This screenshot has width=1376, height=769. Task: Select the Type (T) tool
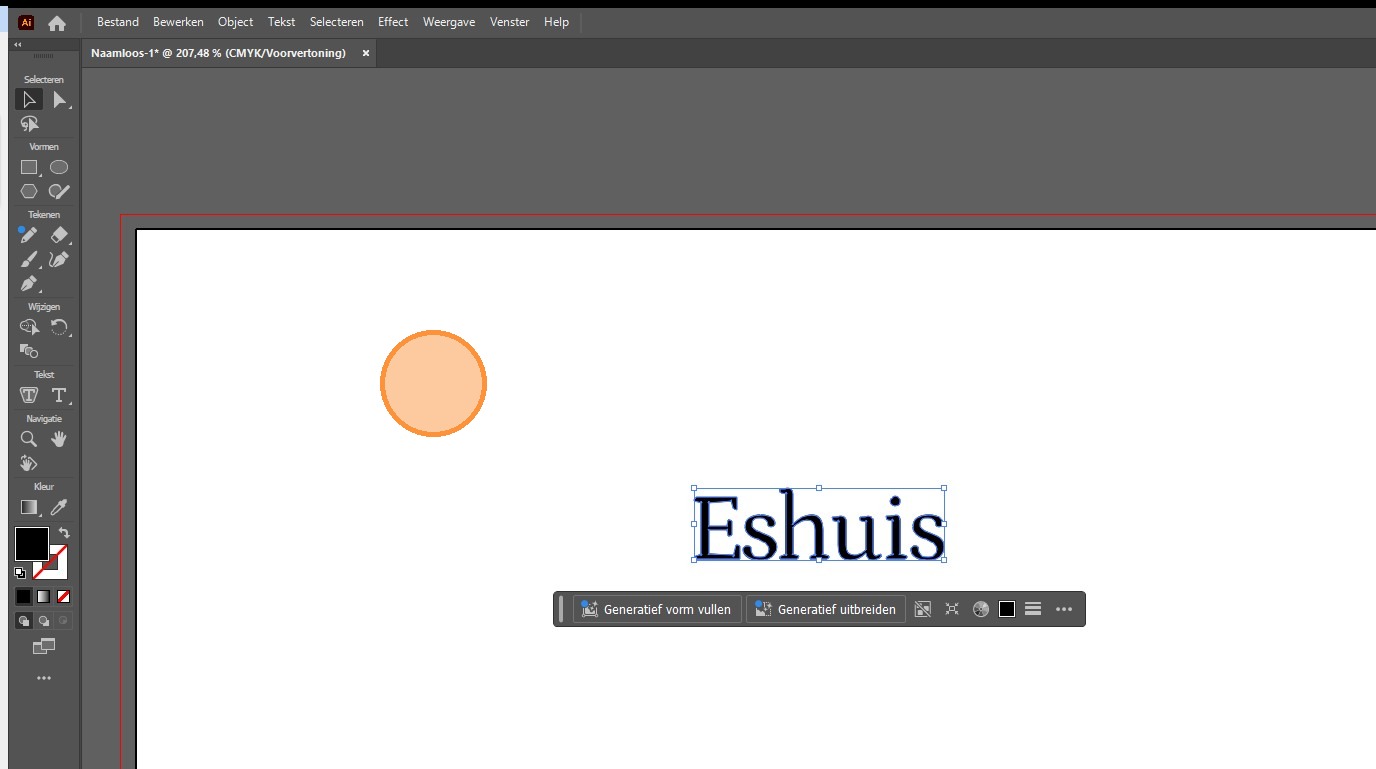pos(59,395)
